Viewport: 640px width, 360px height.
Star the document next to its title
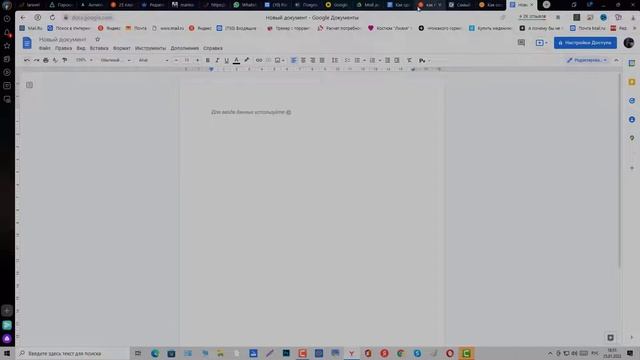click(98, 39)
